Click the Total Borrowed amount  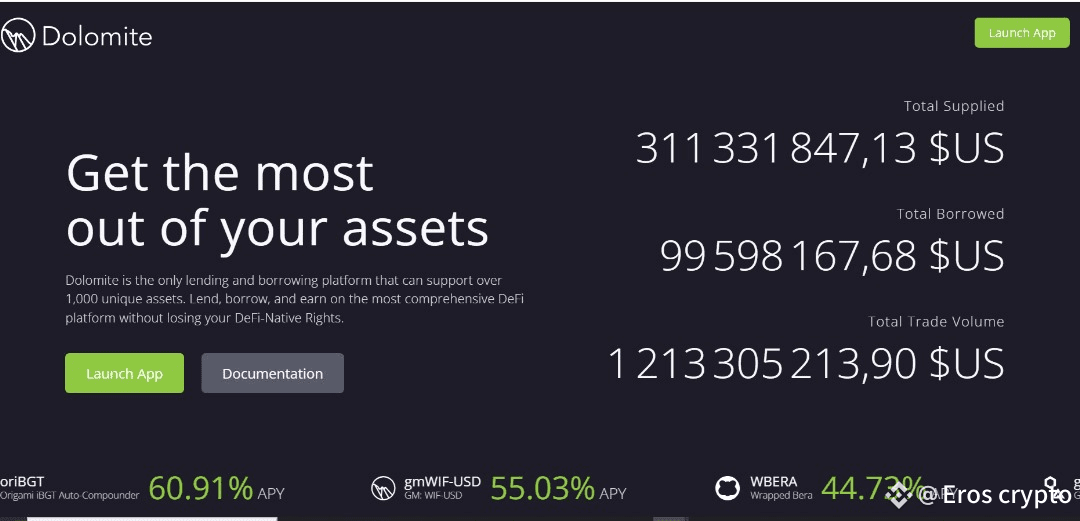832,256
